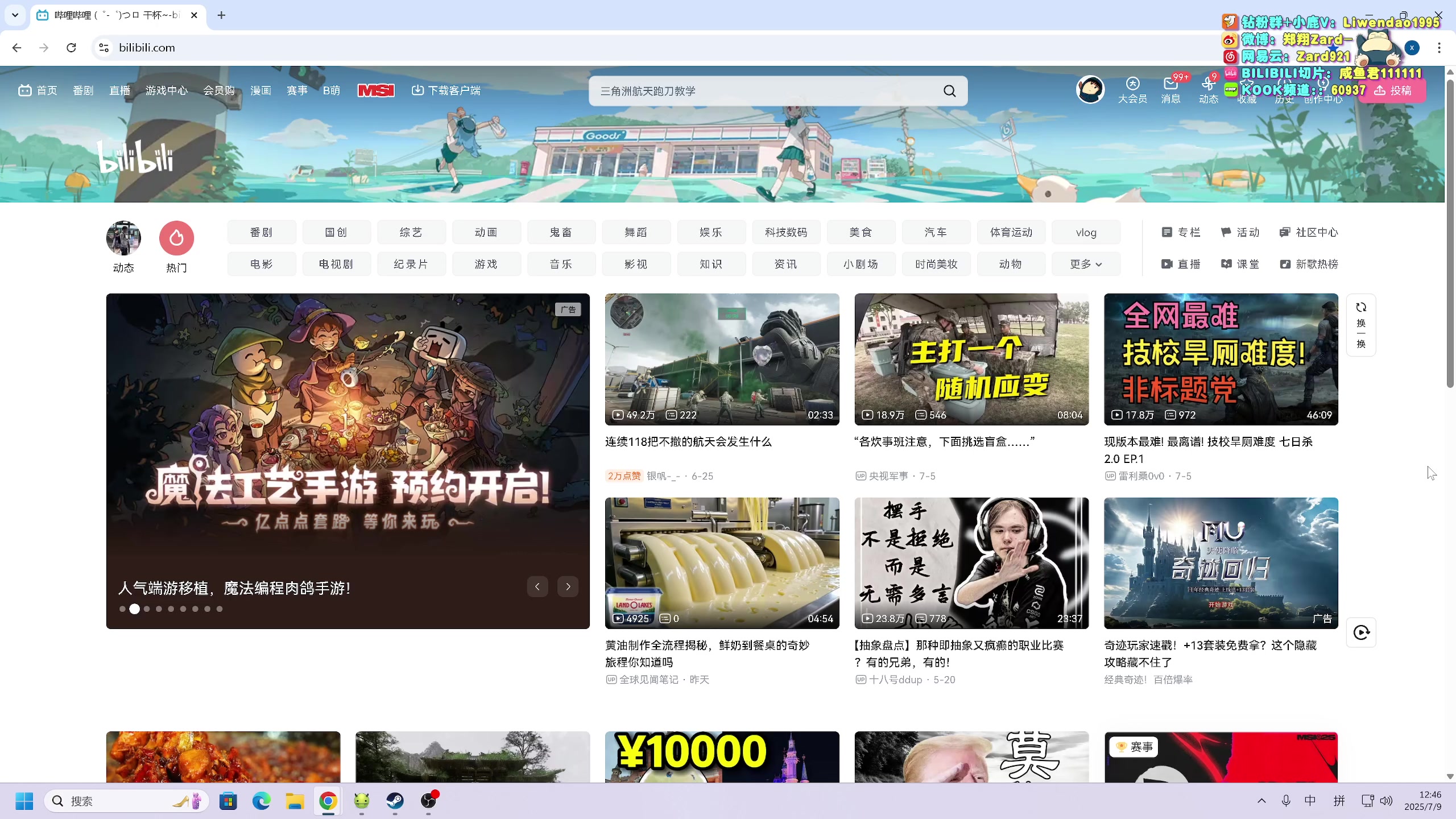Click the 换一换 refresh button
1456x819 pixels.
coord(1361,325)
